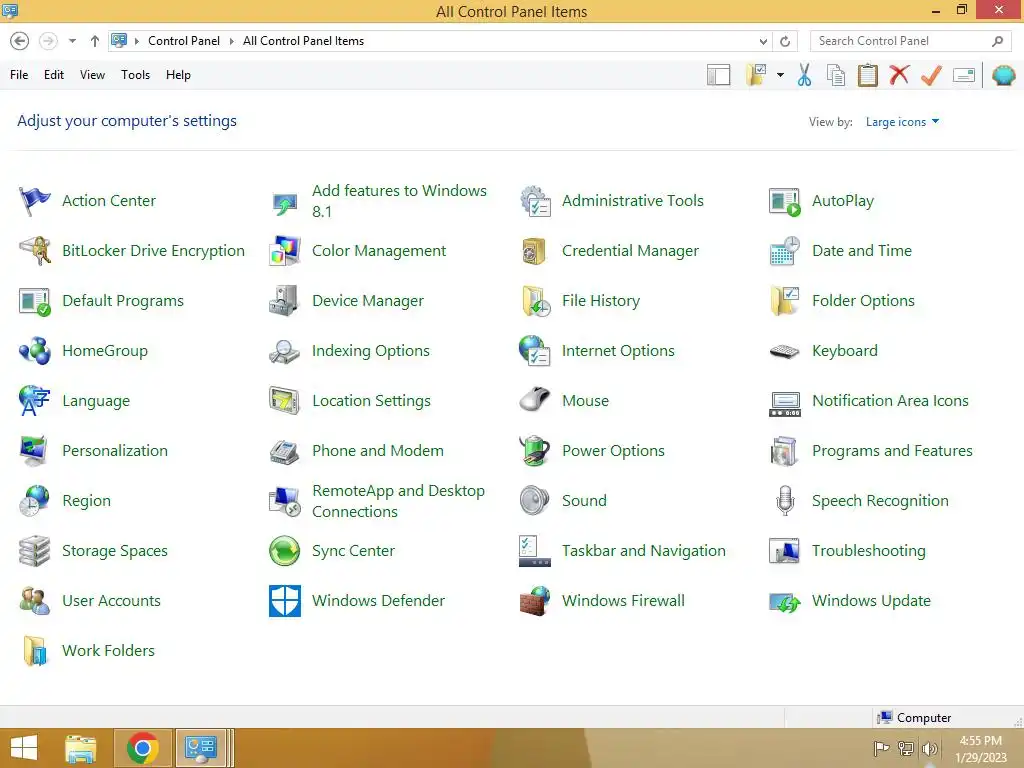Click the Search Control Panel field
The width and height of the screenshot is (1024, 768).
910,41
